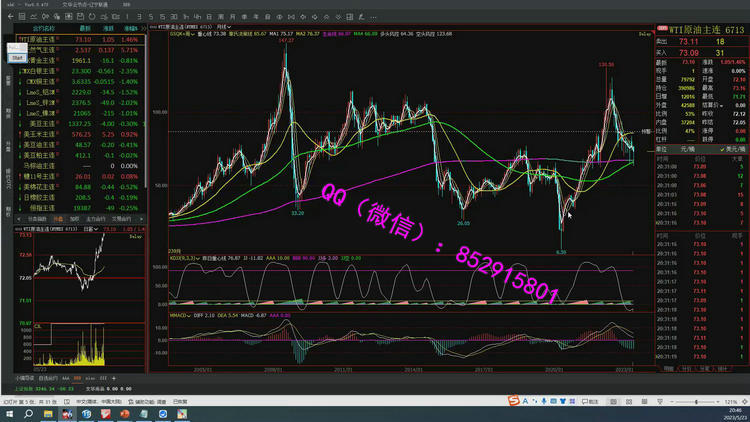
Task: Select WTI原油主连 row in contract list
Action: click(x=40, y=38)
